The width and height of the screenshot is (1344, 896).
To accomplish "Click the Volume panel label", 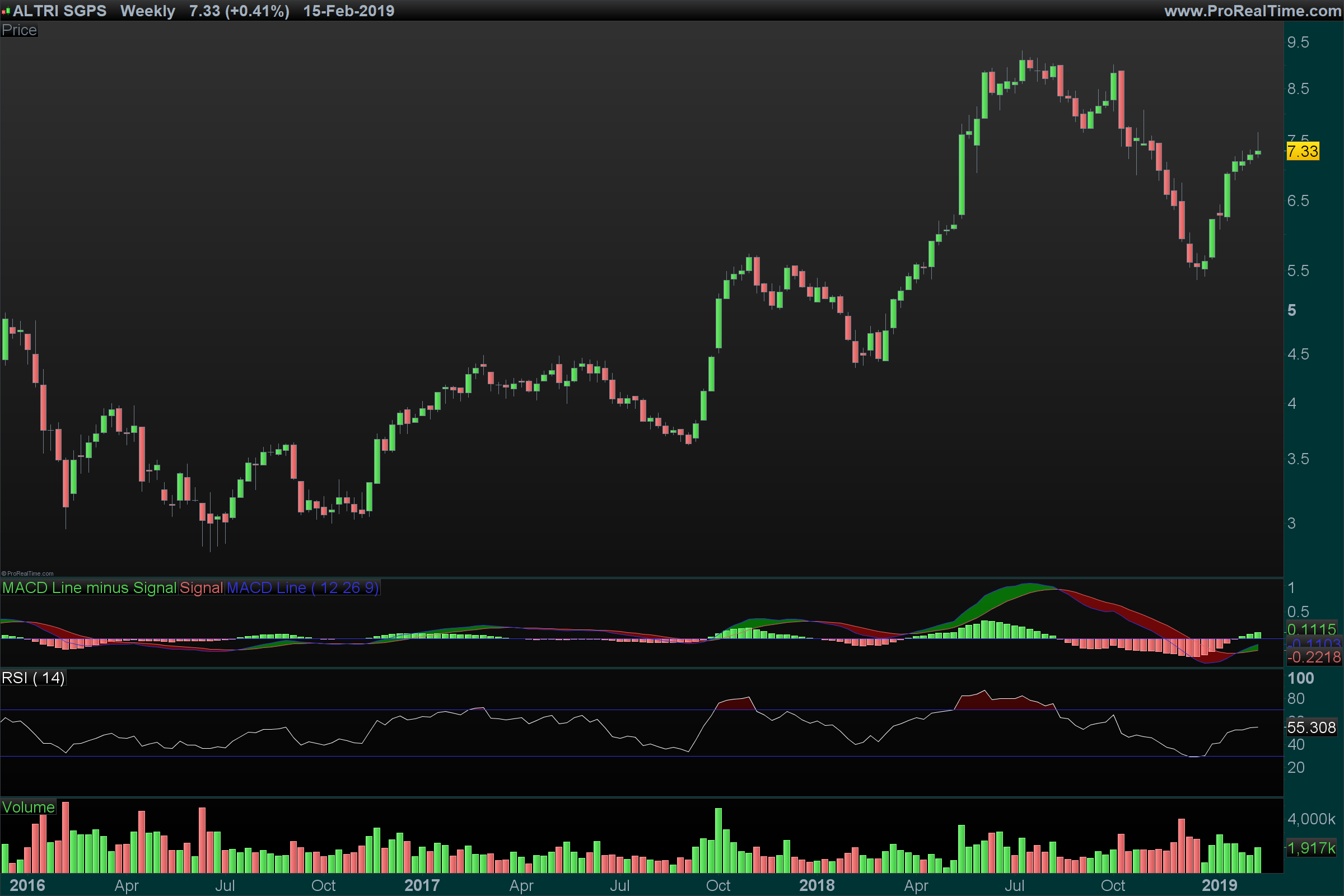I will pyautogui.click(x=28, y=807).
